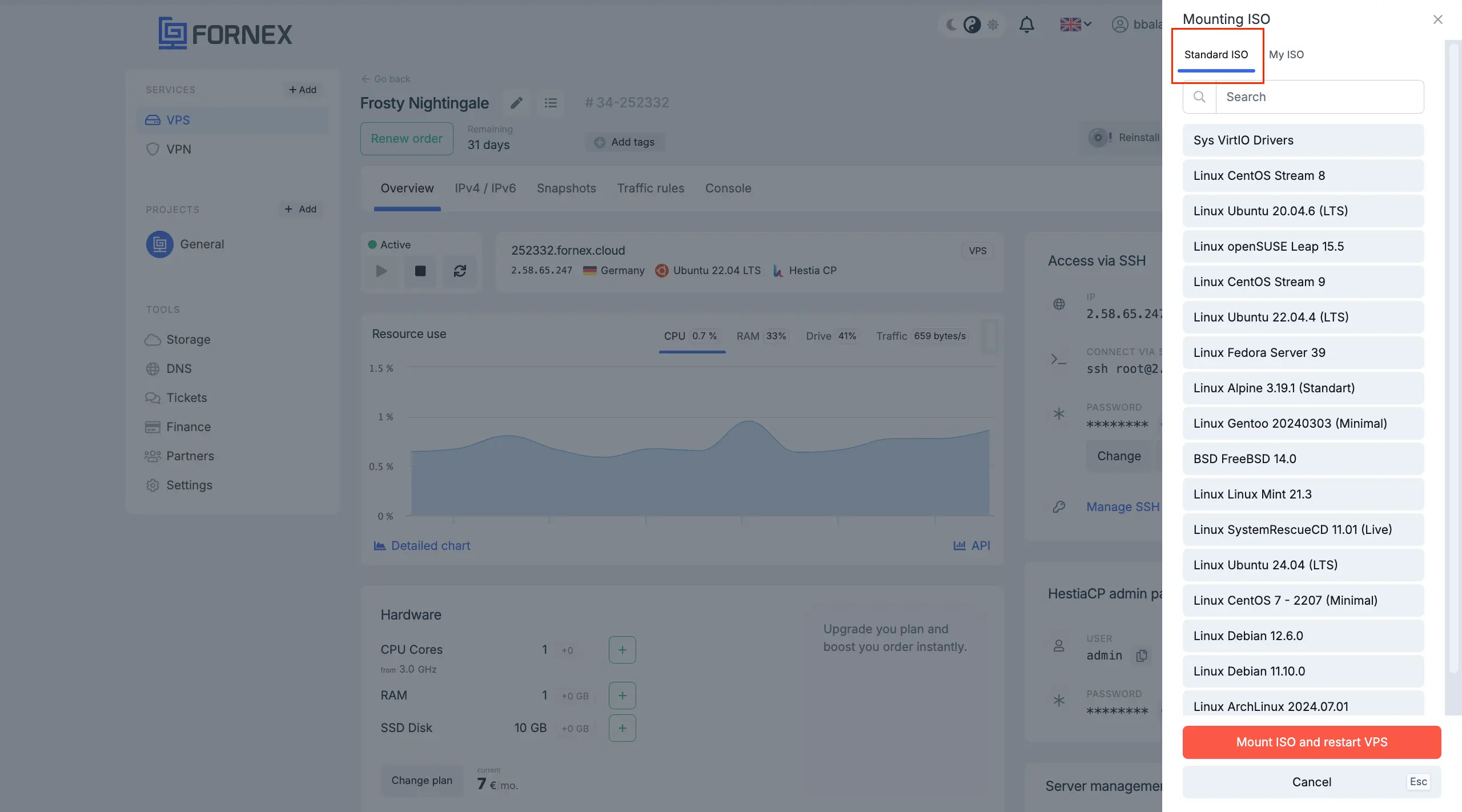Show Drive resource usage
This screenshot has height=812, width=1462.
(832, 336)
